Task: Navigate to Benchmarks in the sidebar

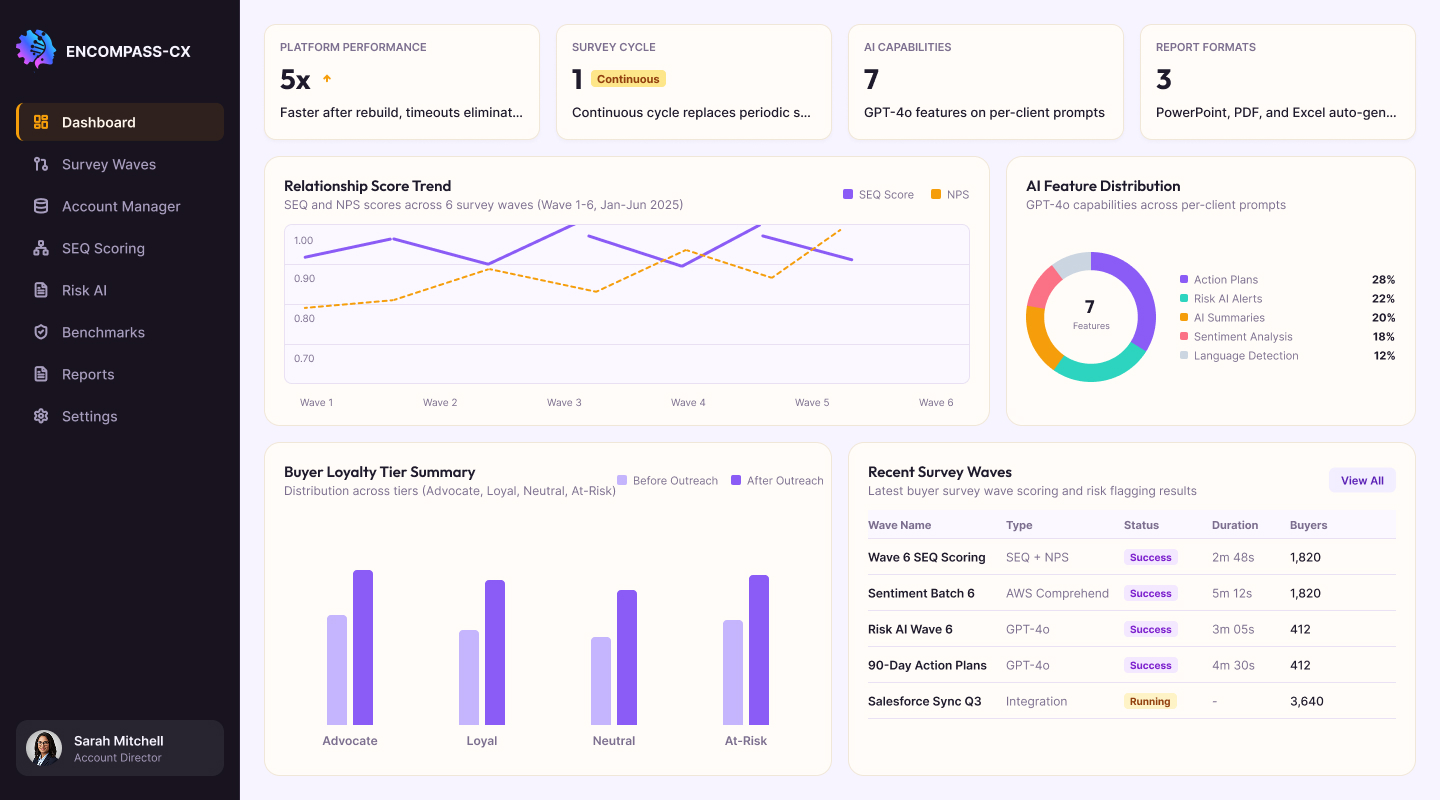Action: [120, 332]
